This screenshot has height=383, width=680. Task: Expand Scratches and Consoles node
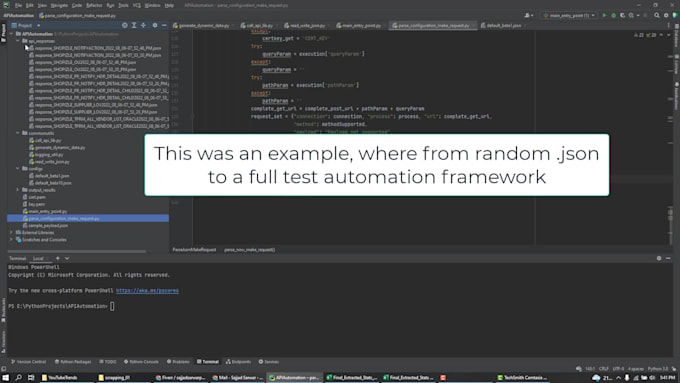tap(11, 239)
